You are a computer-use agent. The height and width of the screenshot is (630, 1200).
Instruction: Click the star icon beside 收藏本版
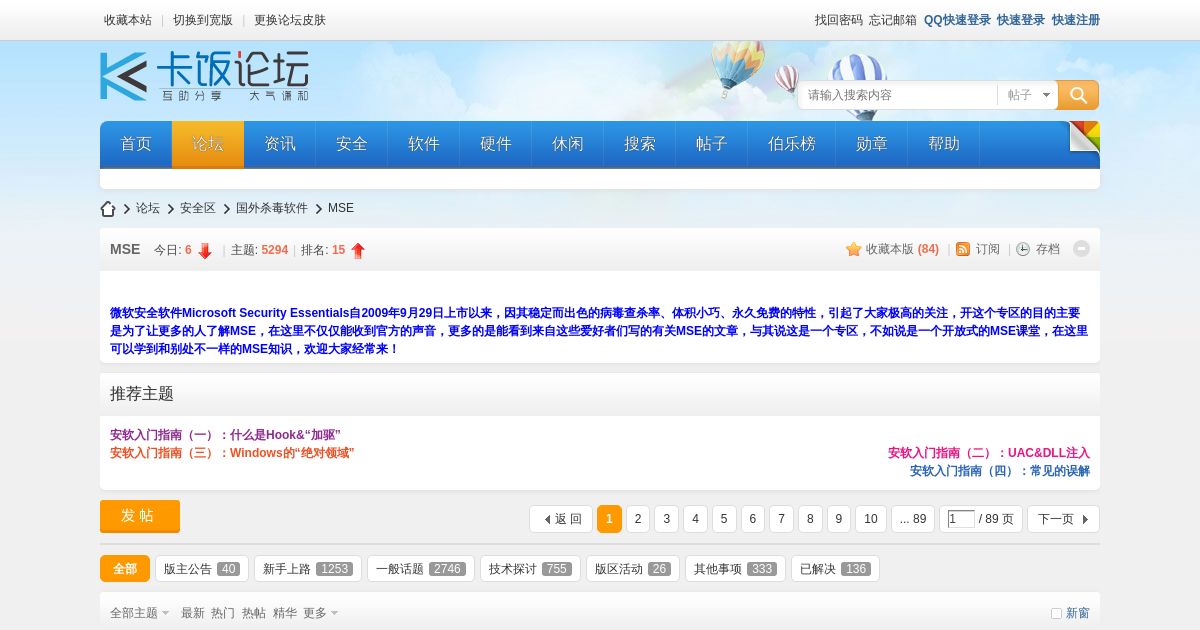pos(853,249)
